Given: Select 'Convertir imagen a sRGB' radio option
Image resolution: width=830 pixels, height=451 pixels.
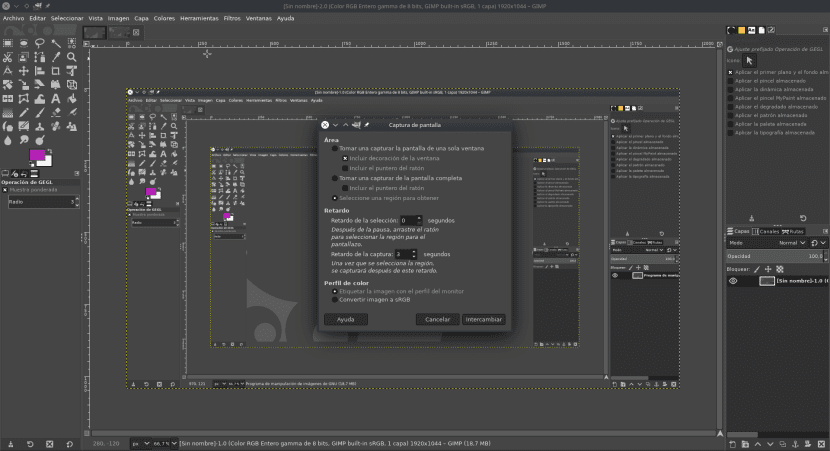Looking at the screenshot, I should pyautogui.click(x=336, y=300).
